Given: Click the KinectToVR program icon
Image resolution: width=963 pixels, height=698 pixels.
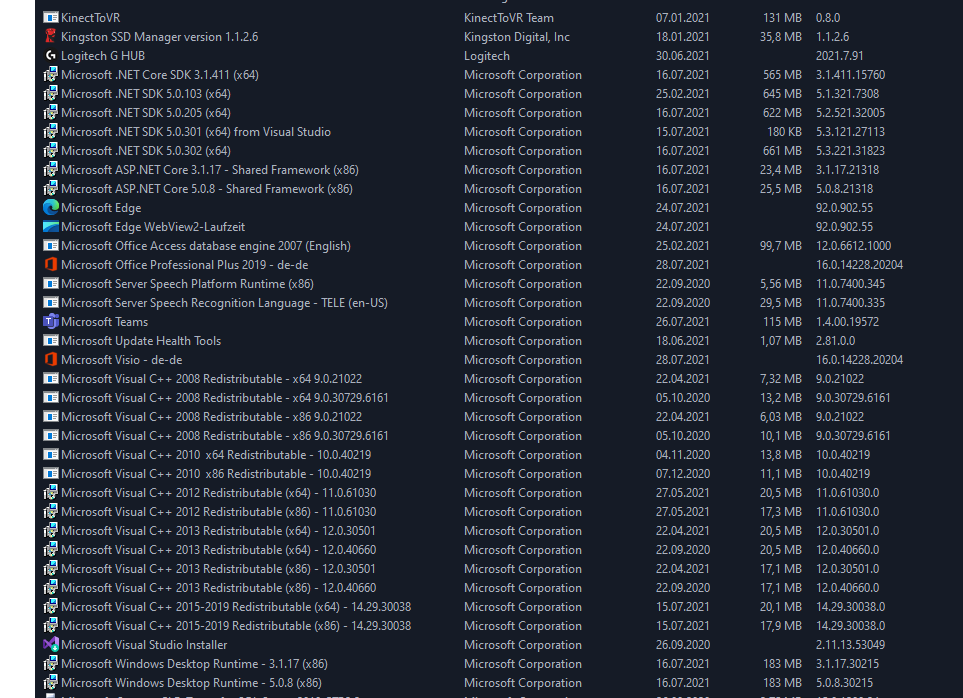Looking at the screenshot, I should pyautogui.click(x=50, y=18).
